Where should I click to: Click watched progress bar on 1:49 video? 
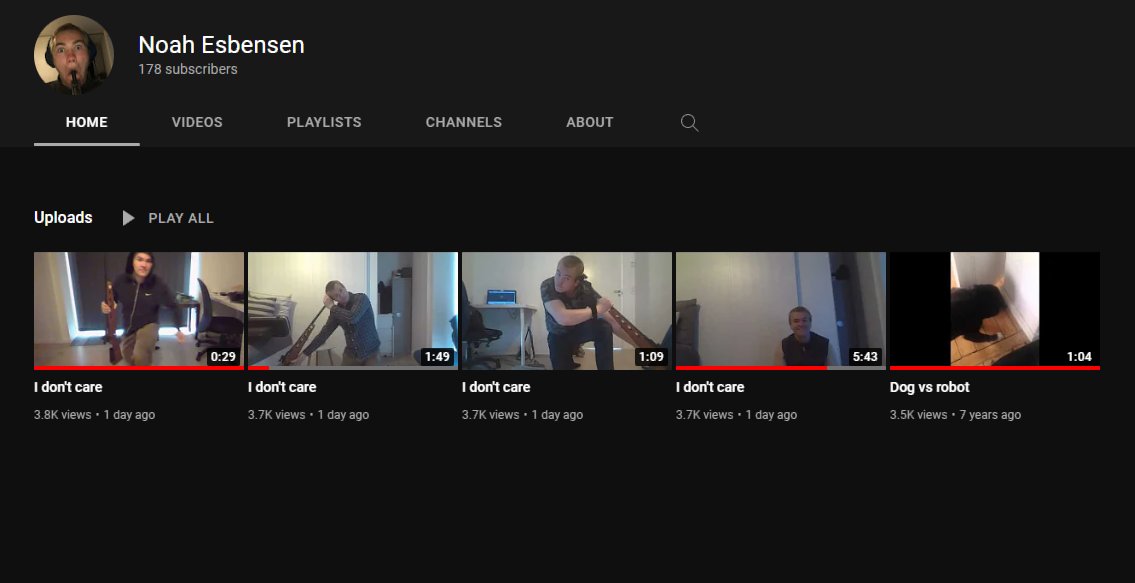pyautogui.click(x=258, y=368)
